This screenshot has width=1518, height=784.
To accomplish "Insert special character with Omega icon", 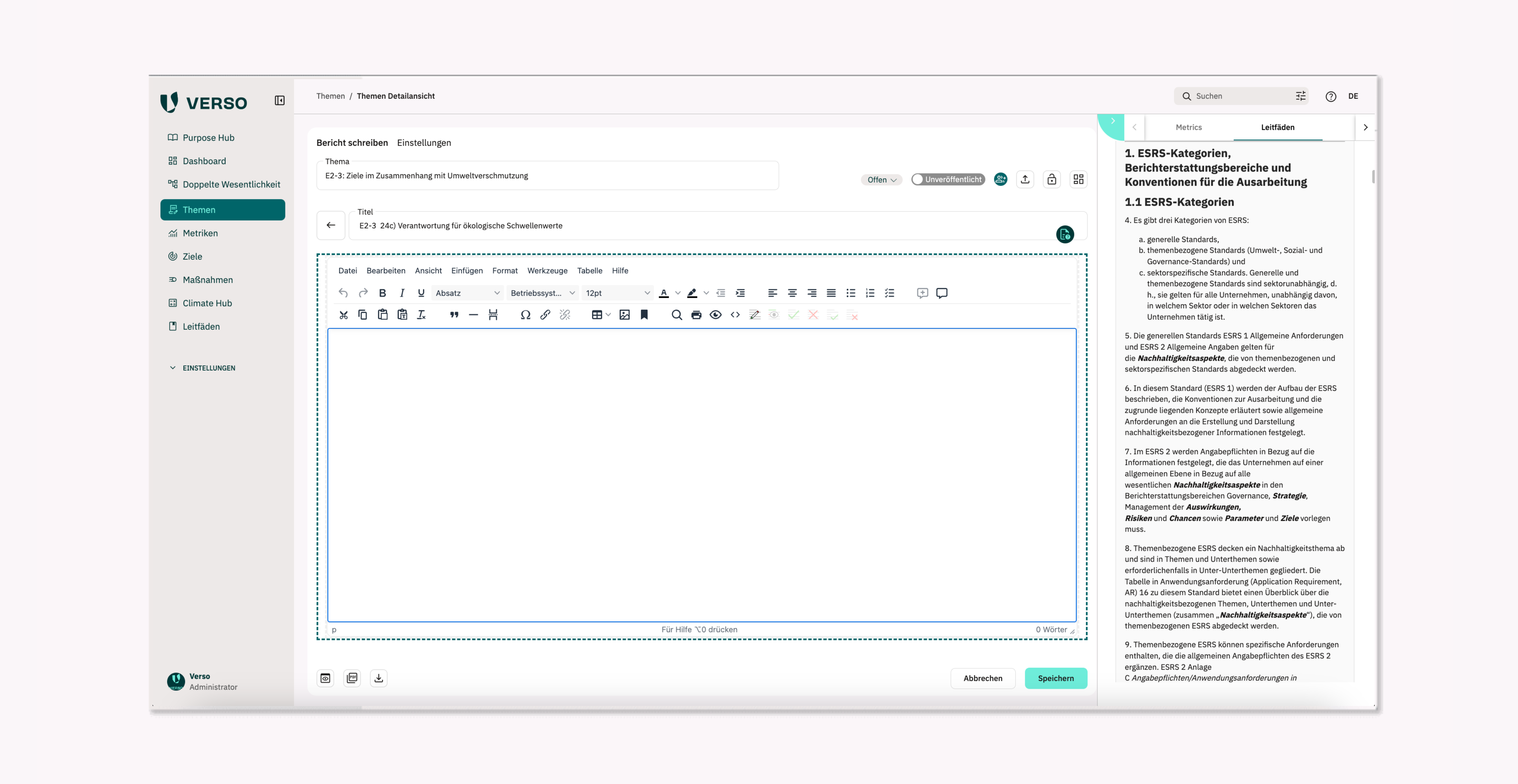I will pos(525,314).
